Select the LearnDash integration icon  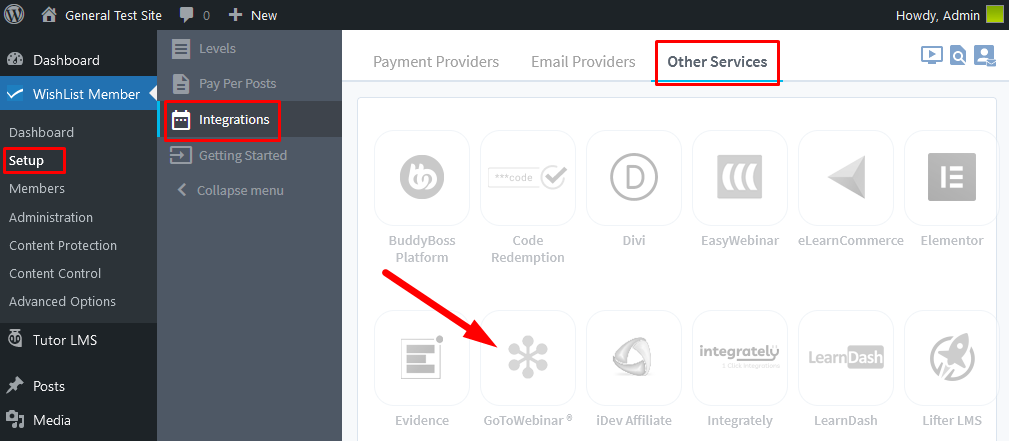846,357
